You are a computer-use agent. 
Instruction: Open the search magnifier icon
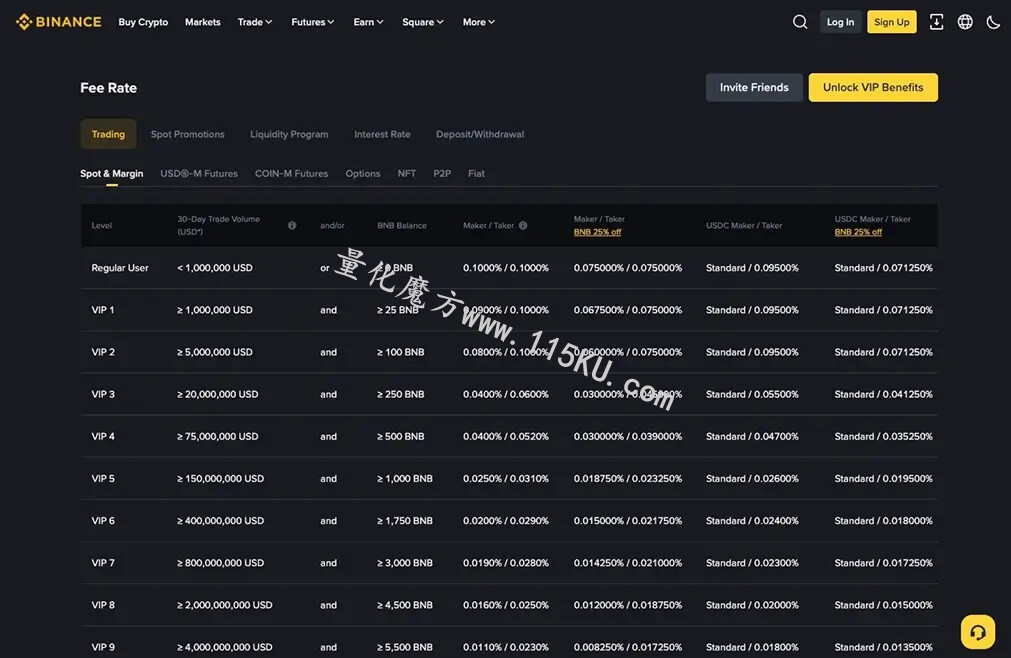(x=800, y=22)
